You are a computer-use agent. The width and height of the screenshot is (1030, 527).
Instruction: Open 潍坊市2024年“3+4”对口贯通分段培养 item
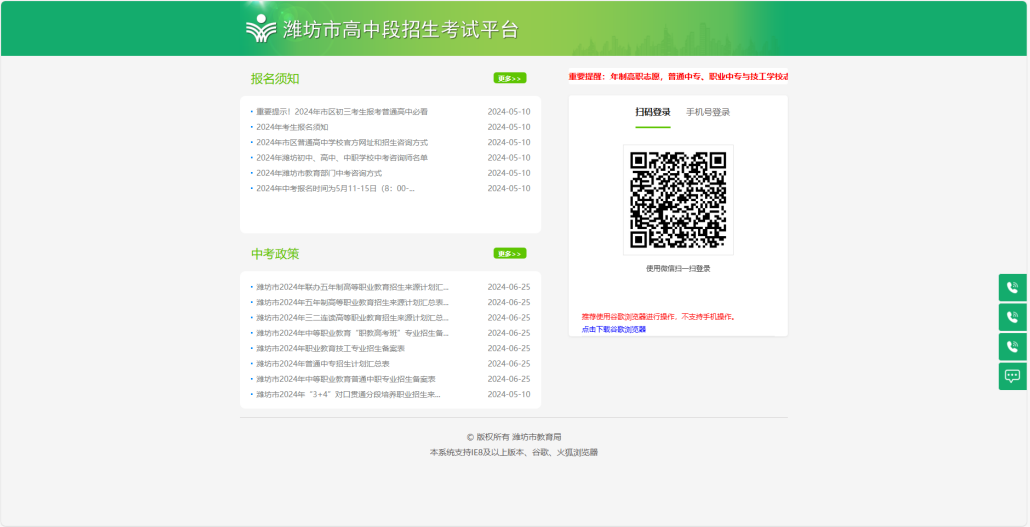pyautogui.click(x=348, y=394)
